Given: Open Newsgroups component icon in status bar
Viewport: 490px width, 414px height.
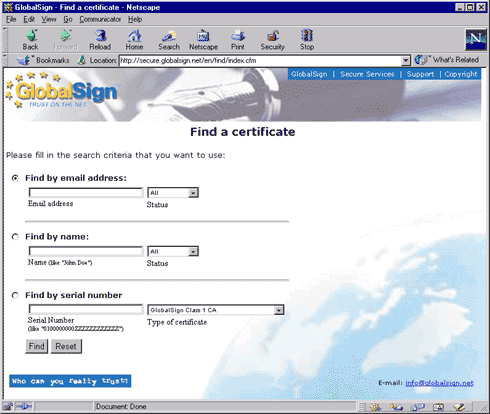Looking at the screenshot, I should coord(417,407).
